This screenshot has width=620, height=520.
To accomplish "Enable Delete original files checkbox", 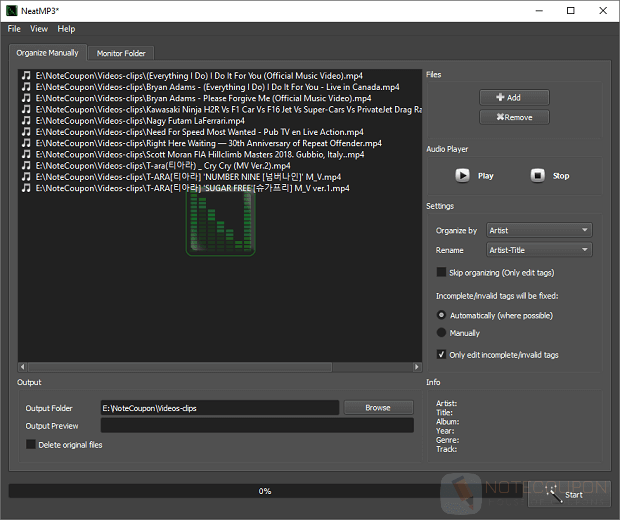I will coord(31,444).
